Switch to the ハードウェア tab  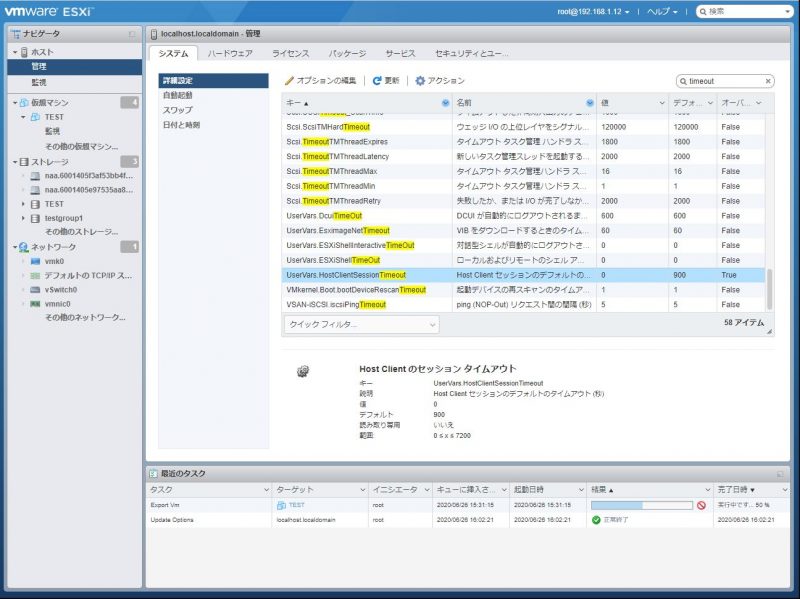(230, 54)
